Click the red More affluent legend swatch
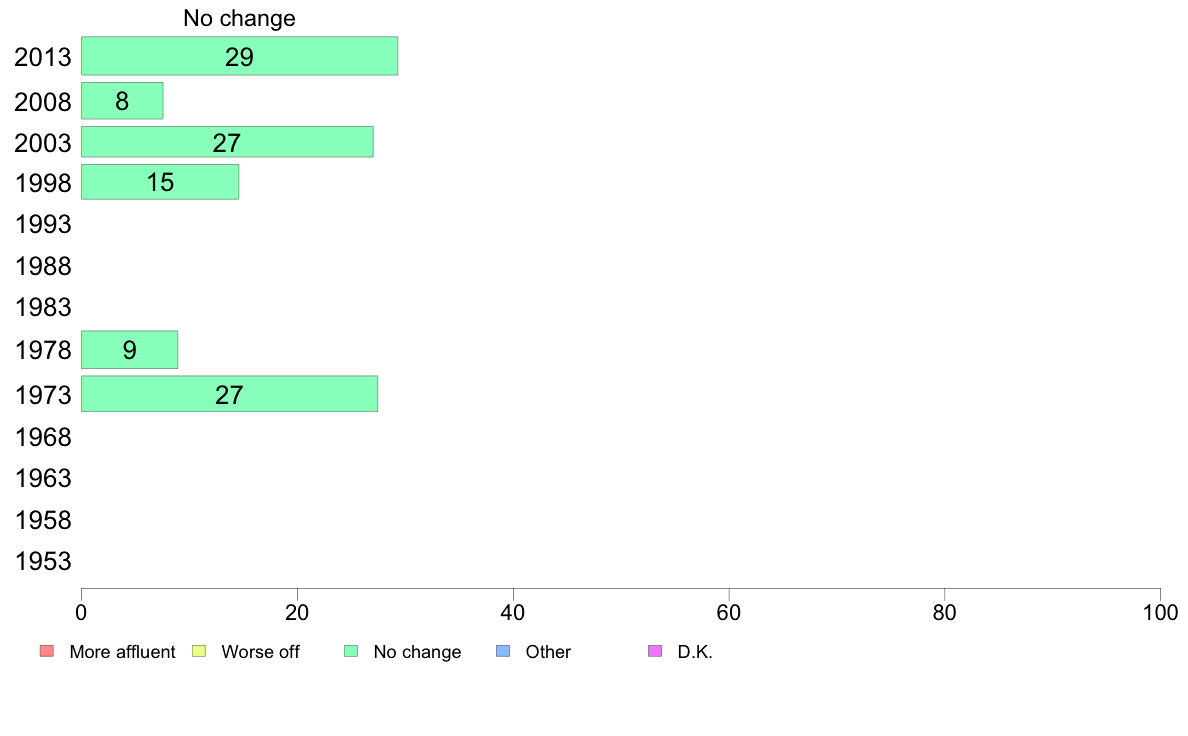Image resolution: width=1188 pixels, height=736 pixels. click(x=47, y=651)
